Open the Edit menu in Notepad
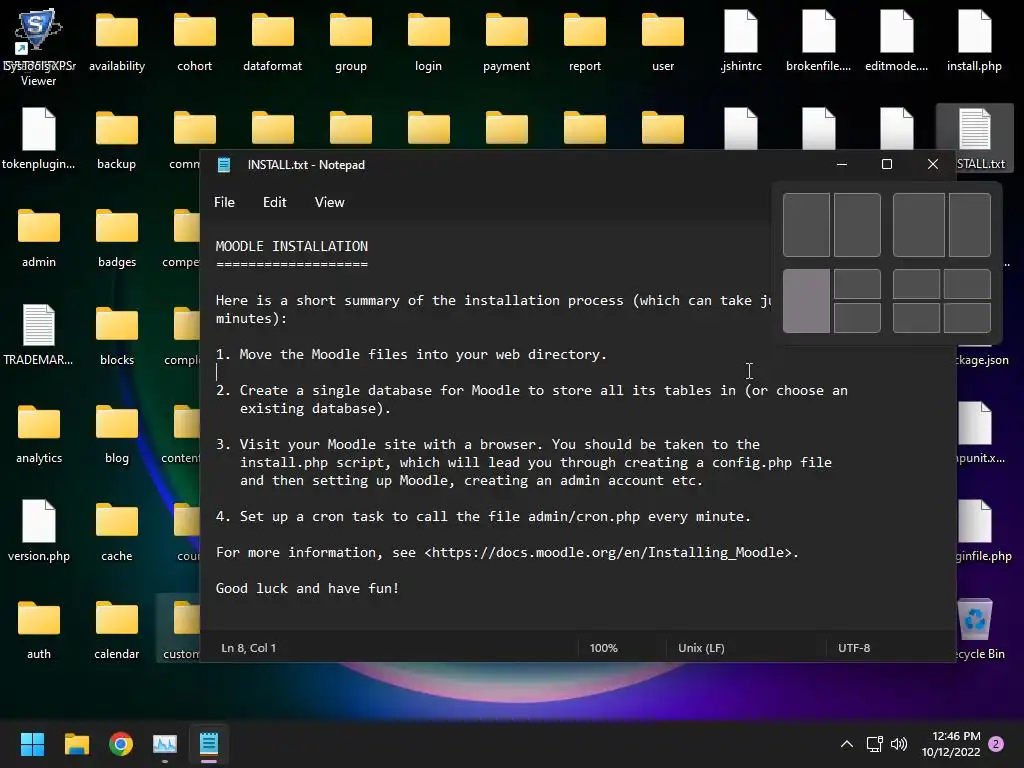This screenshot has height=768, width=1024. pyautogui.click(x=274, y=202)
